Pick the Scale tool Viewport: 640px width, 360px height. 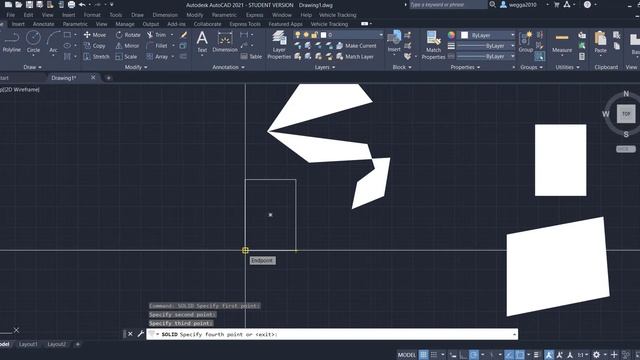(x=126, y=57)
